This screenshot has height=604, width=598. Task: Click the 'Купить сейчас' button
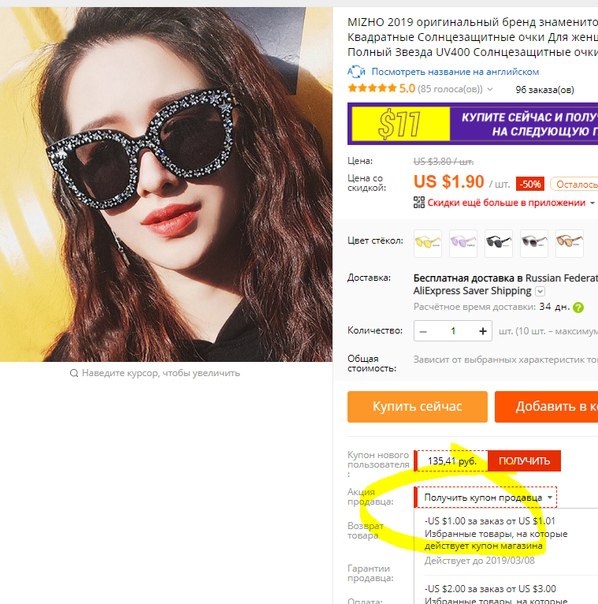click(x=417, y=406)
